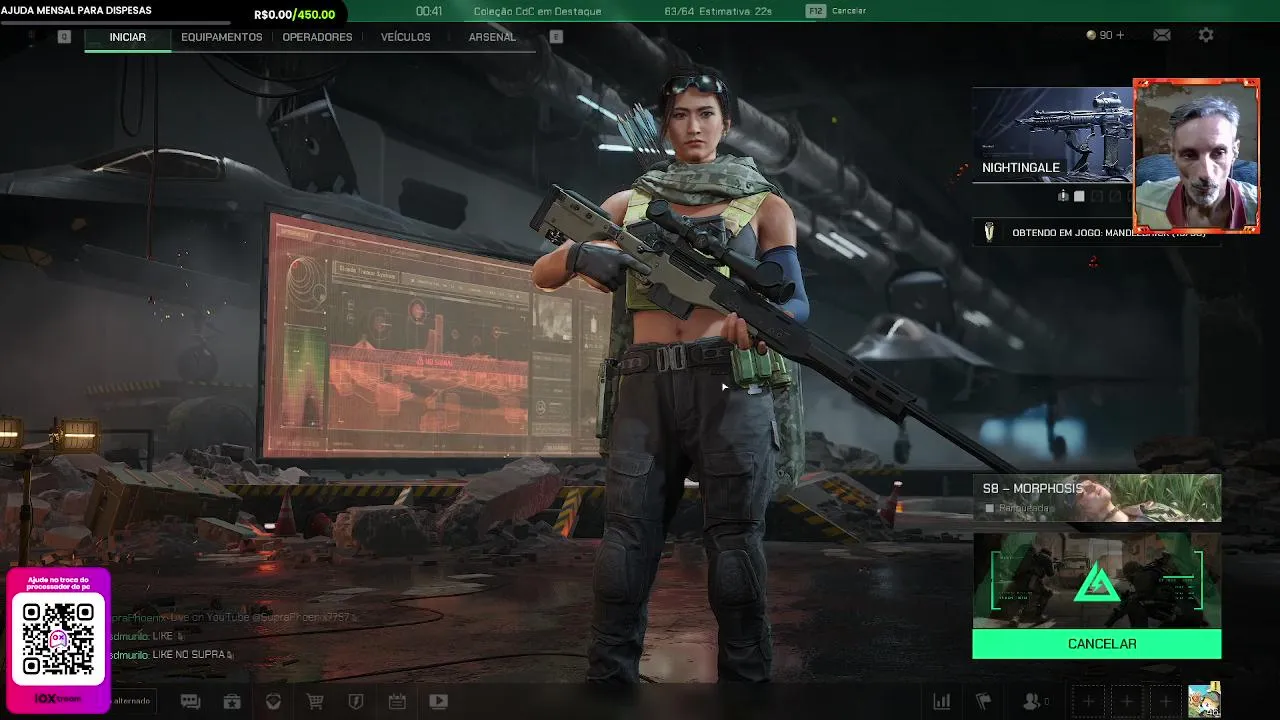
Task: Select the first showcase page indicator icon
Action: pyautogui.click(x=1063, y=196)
